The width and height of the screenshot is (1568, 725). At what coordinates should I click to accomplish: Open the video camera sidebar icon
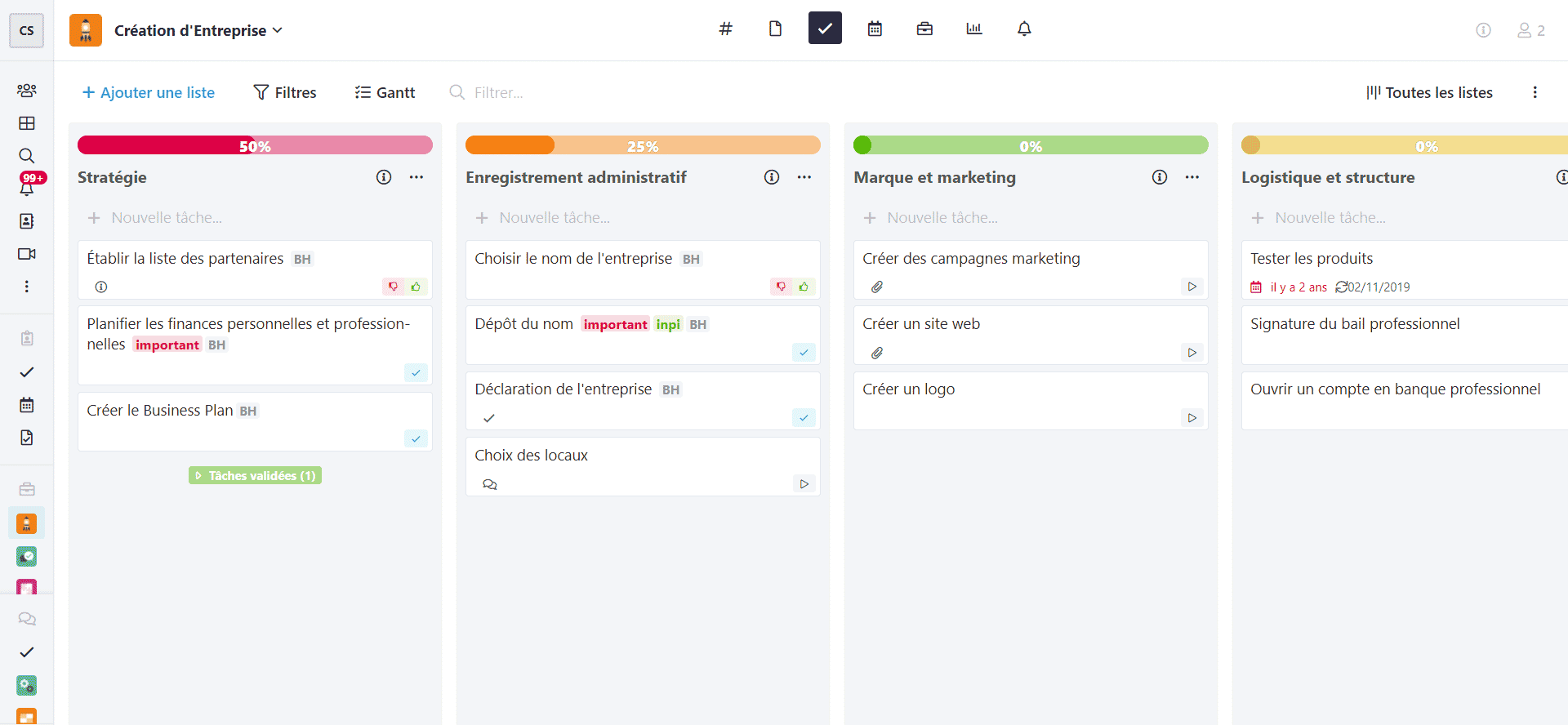(27, 254)
